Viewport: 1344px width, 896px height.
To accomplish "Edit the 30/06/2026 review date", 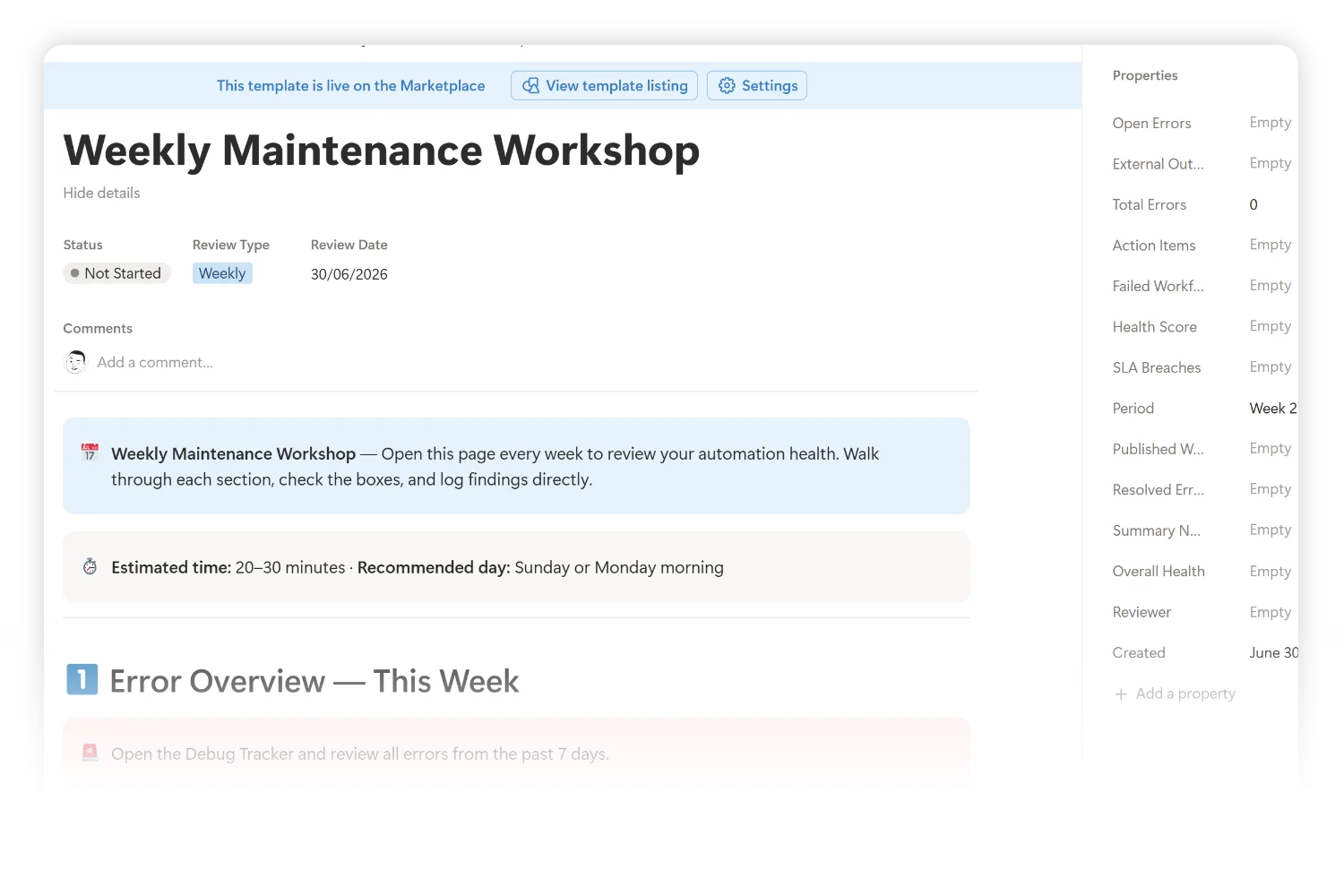I will (x=349, y=274).
